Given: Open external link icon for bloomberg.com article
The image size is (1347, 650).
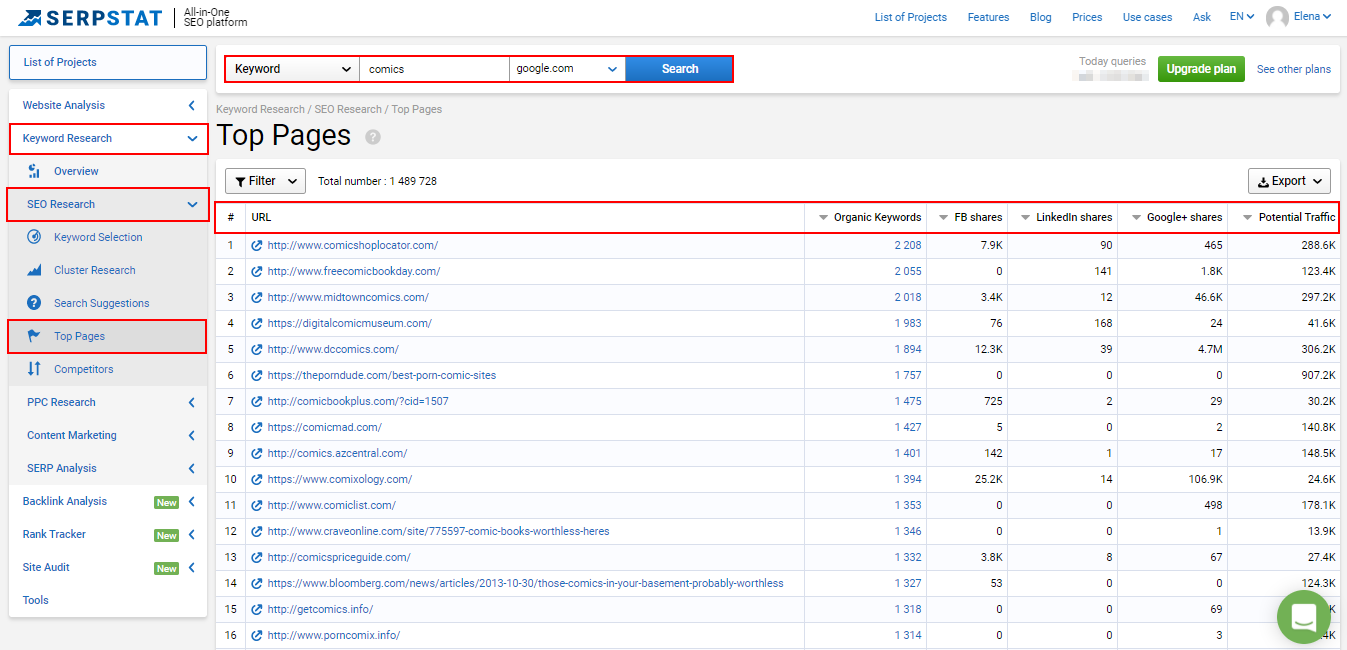Looking at the screenshot, I should (257, 583).
